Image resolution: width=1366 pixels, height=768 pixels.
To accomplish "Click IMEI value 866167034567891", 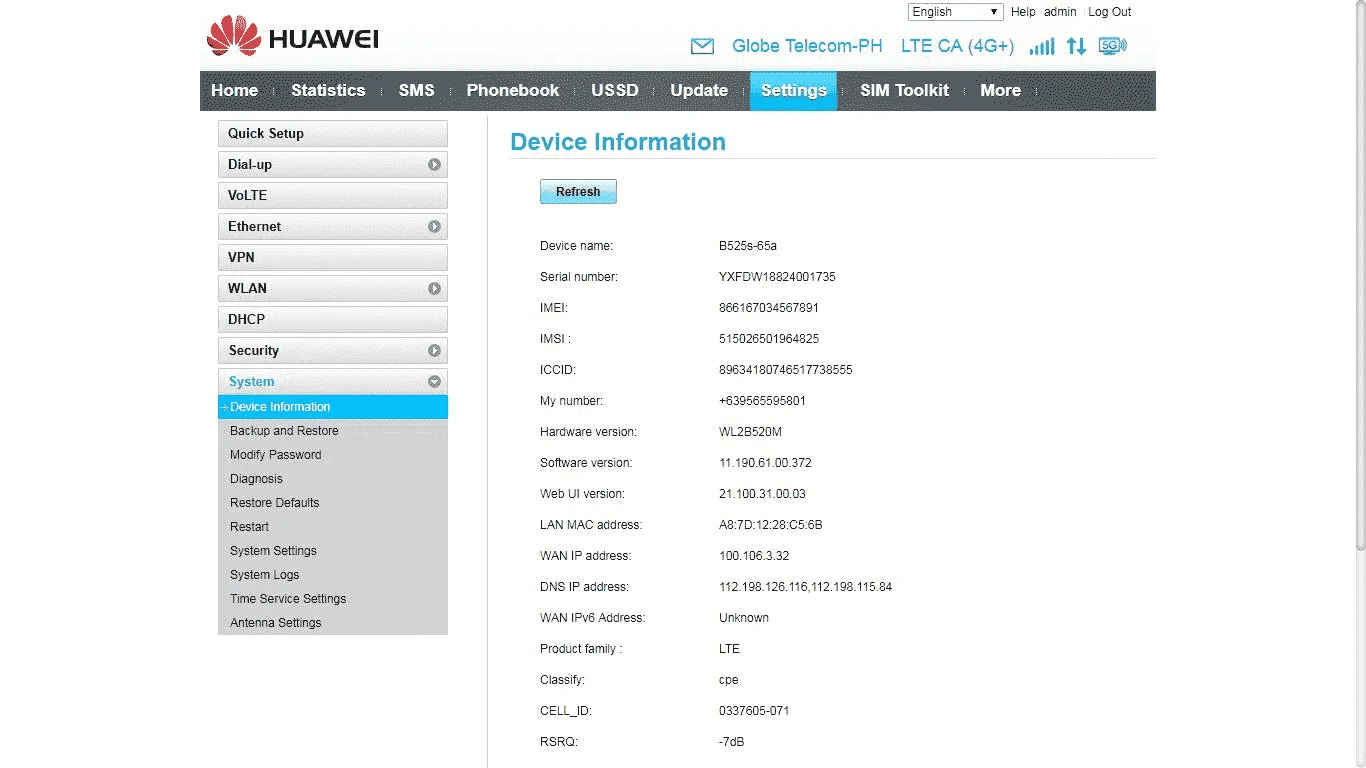I will [769, 308].
